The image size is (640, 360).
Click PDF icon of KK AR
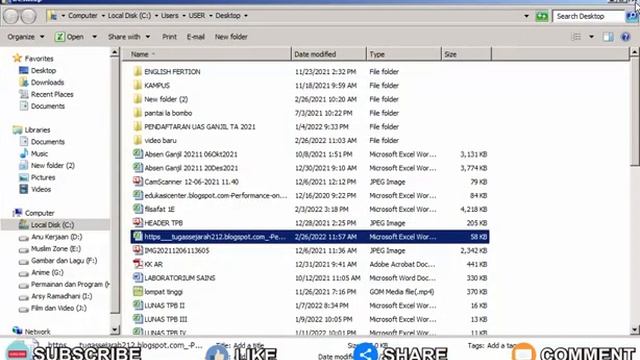(138, 264)
